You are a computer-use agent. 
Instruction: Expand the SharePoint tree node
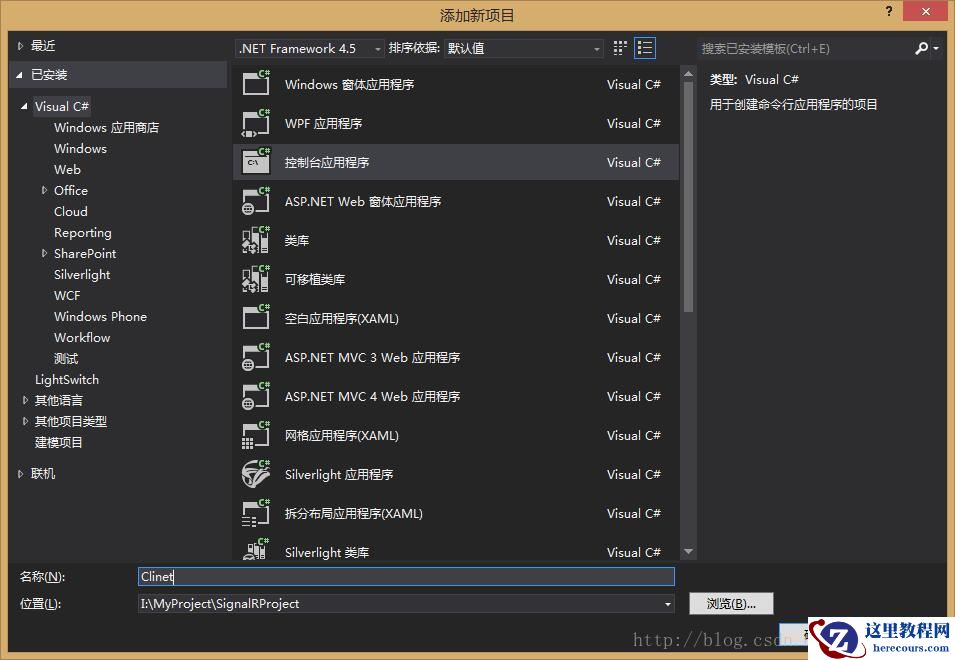pyautogui.click(x=43, y=253)
